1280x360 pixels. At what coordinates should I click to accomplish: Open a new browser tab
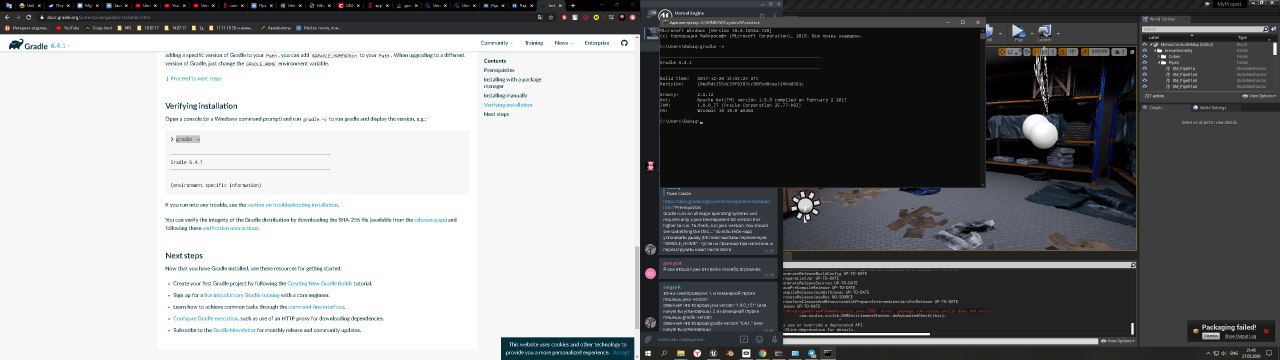(x=573, y=6)
